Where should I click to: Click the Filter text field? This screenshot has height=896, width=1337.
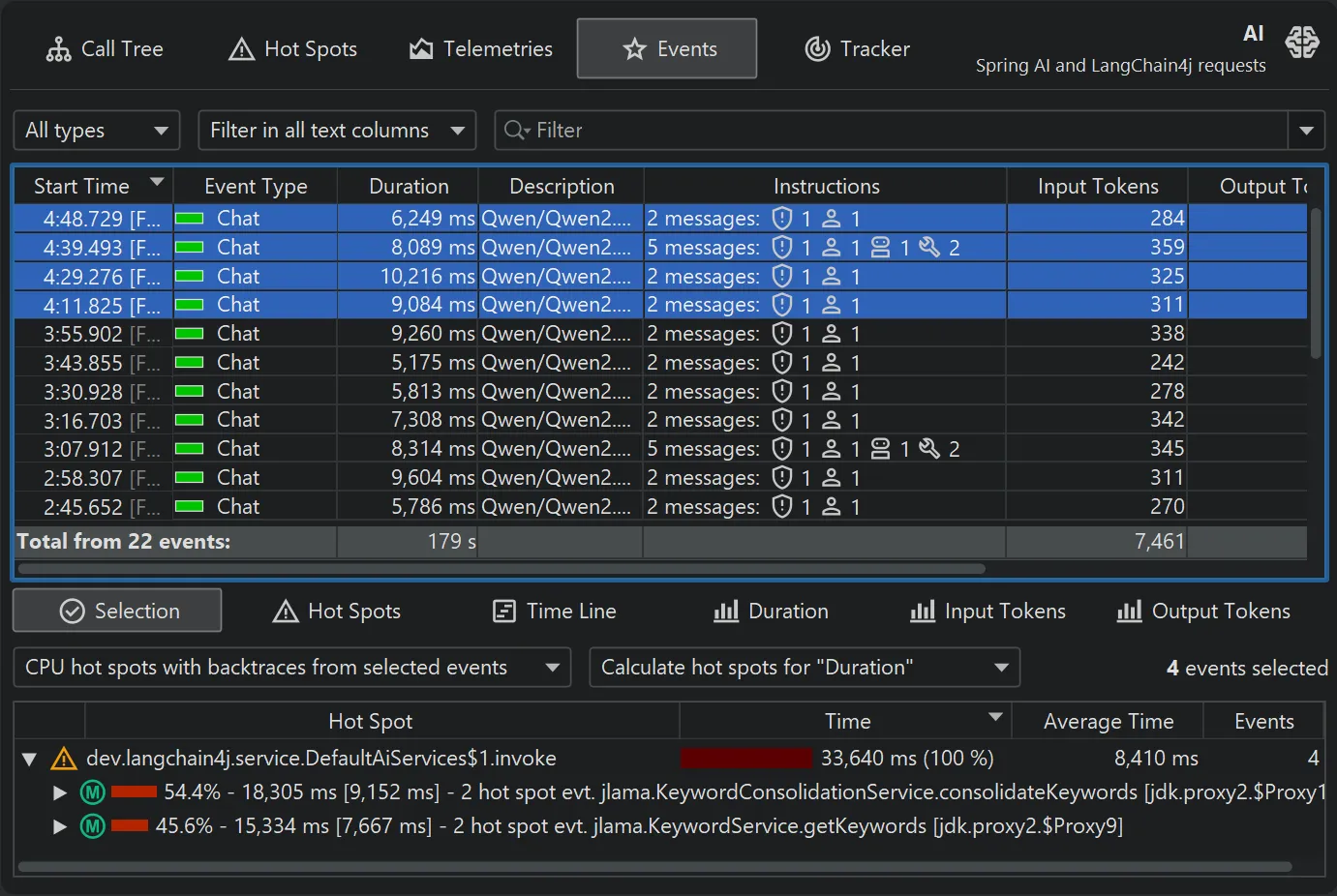click(891, 130)
